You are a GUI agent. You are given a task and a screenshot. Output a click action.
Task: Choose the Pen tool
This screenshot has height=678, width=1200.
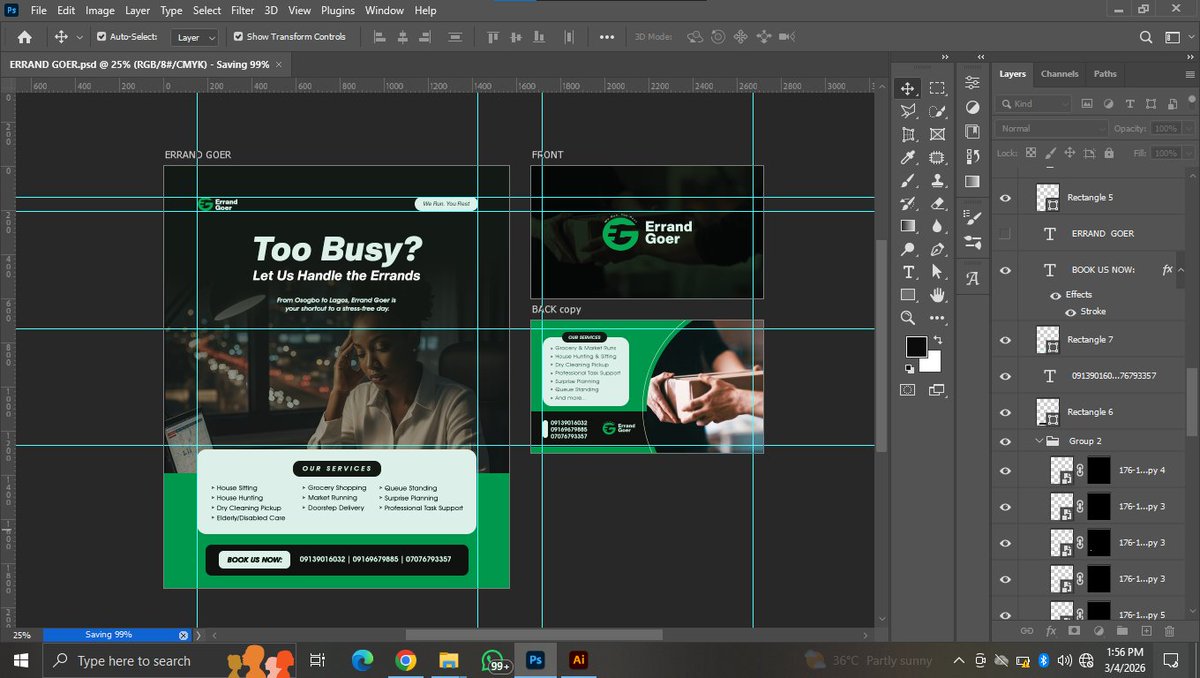point(937,249)
